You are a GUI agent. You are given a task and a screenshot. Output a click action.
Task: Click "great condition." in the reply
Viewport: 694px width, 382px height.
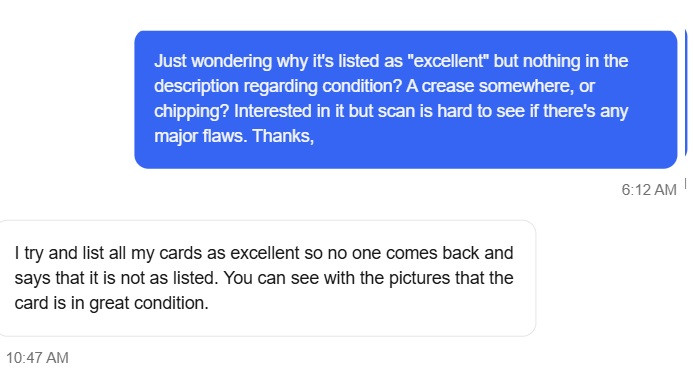[149, 303]
